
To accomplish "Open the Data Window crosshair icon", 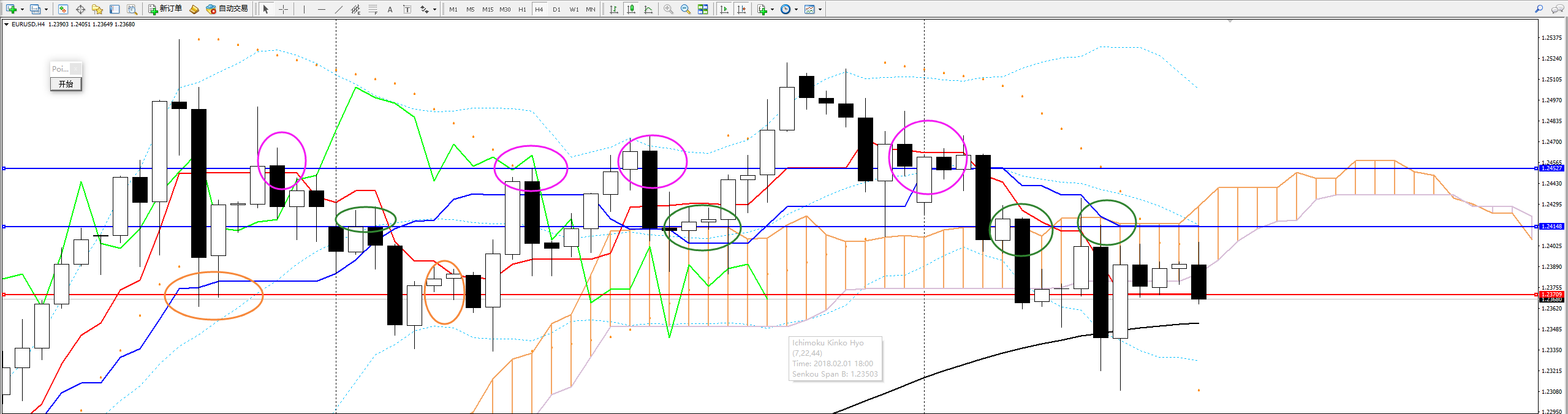I will point(80,9).
